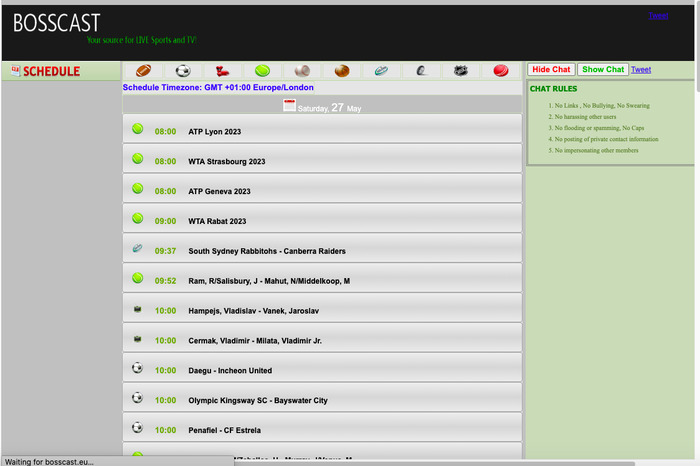Click tennis ball icon in ATP Geneva 2023 row
The width and height of the screenshot is (700, 466).
pyautogui.click(x=138, y=188)
